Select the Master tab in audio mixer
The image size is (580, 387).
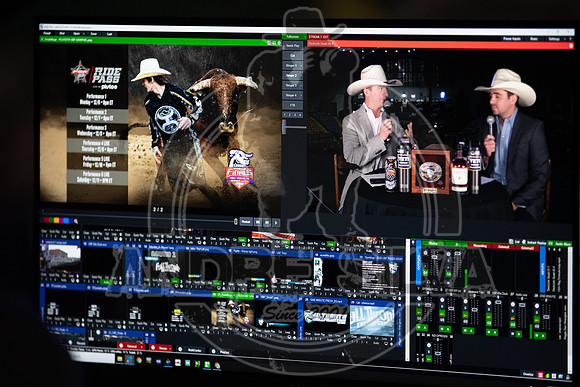[432, 243]
